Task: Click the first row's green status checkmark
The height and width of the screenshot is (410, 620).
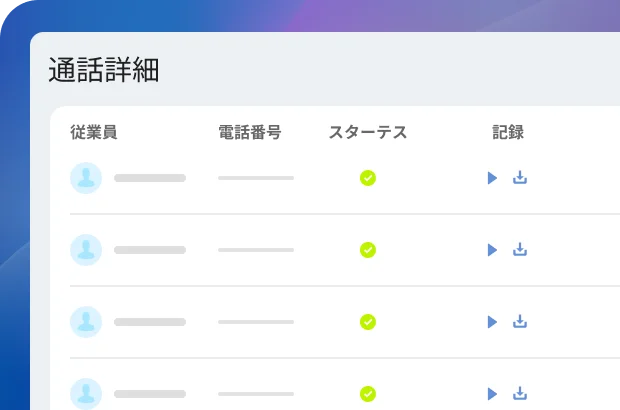Action: pyautogui.click(x=368, y=178)
